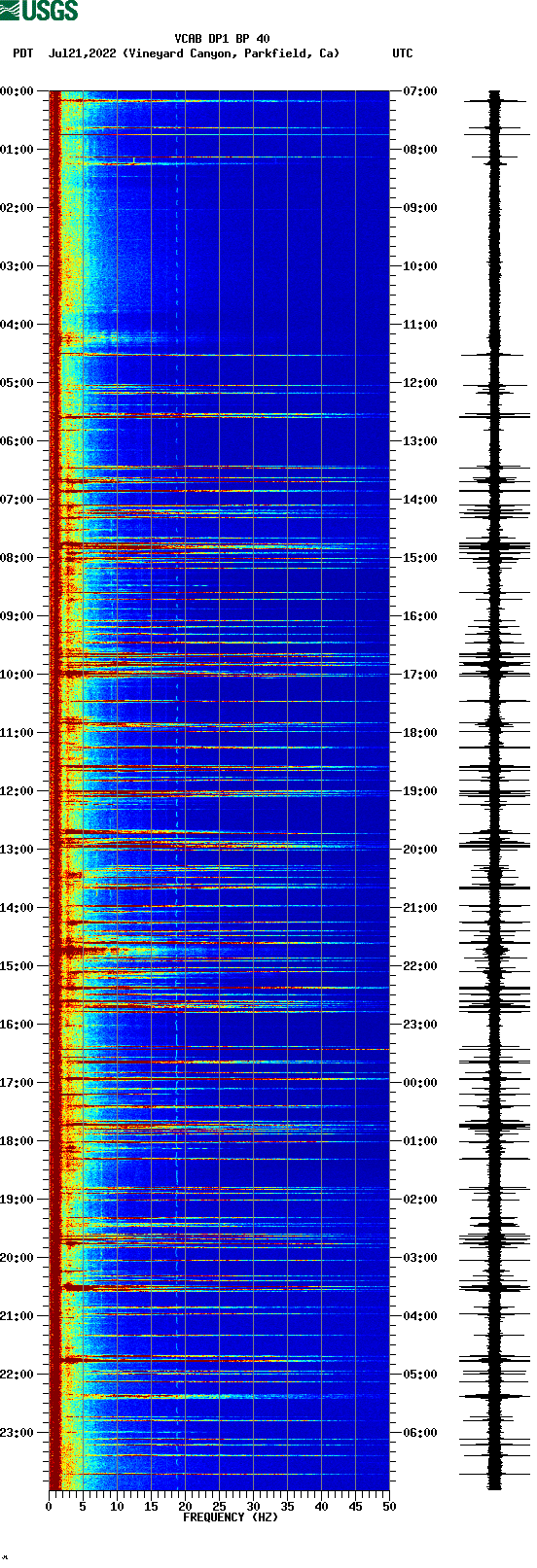Viewport: 537px width, 1568px height.
Task: Click the 25 Hz frequency tick label
Action: (219, 1507)
